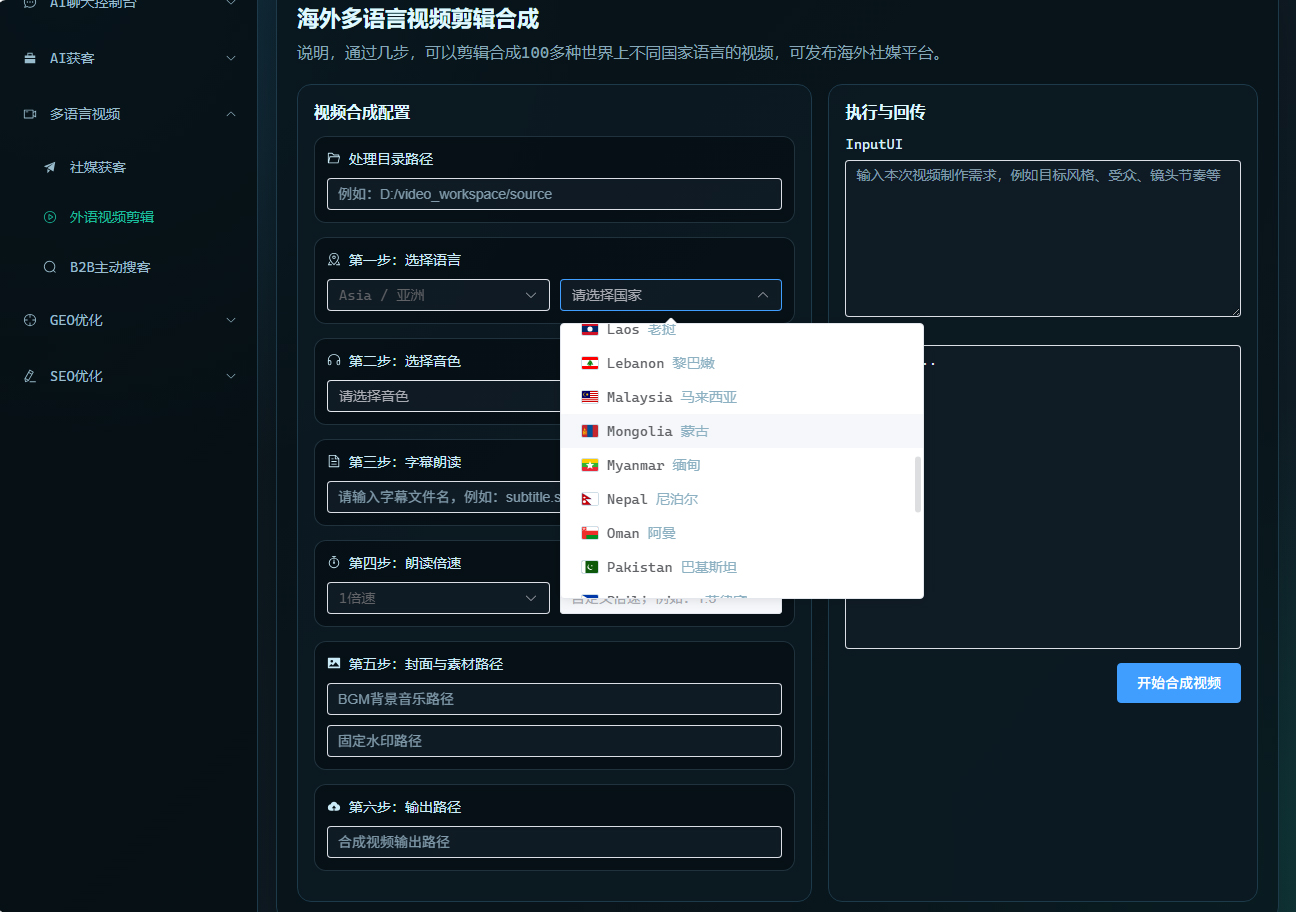Collapse the 多语言视频 menu chevron
Screen dimensions: 1296x912
coord(231,114)
